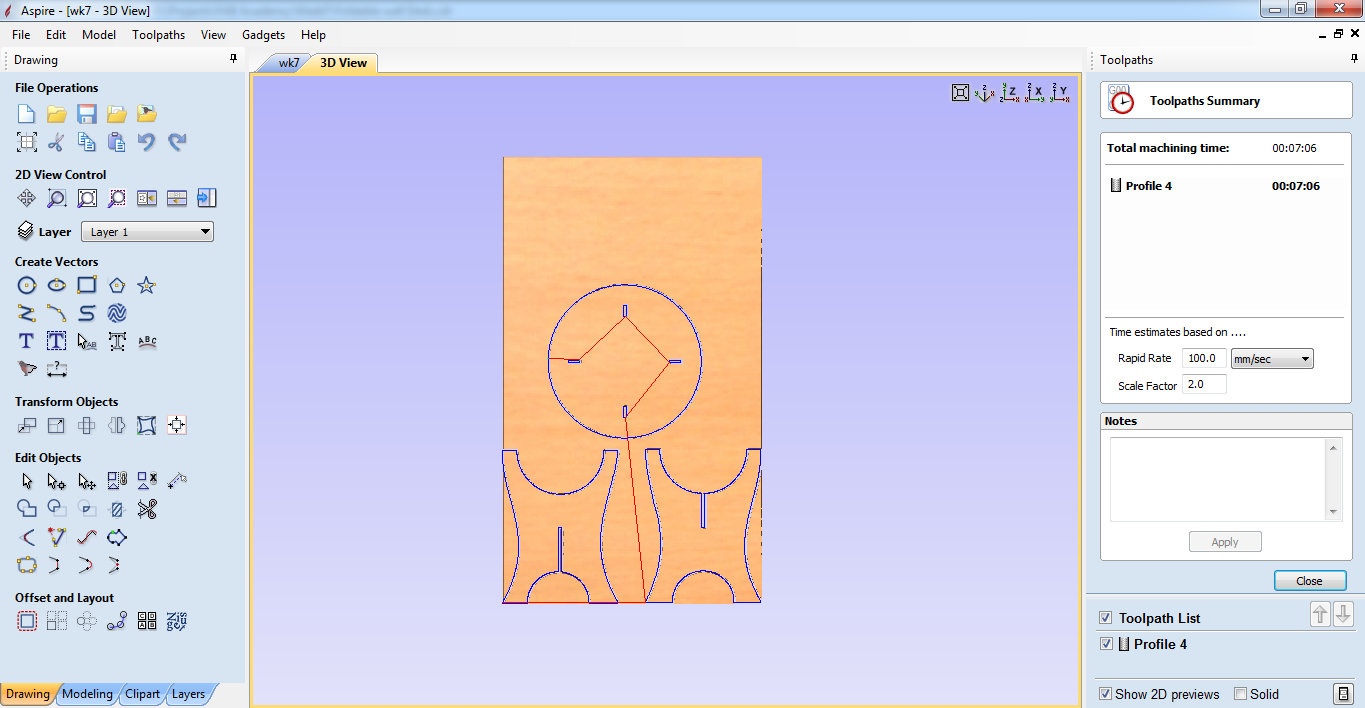Click the Scale Factor input field
Screen dimensions: 1365x708
[1204, 384]
